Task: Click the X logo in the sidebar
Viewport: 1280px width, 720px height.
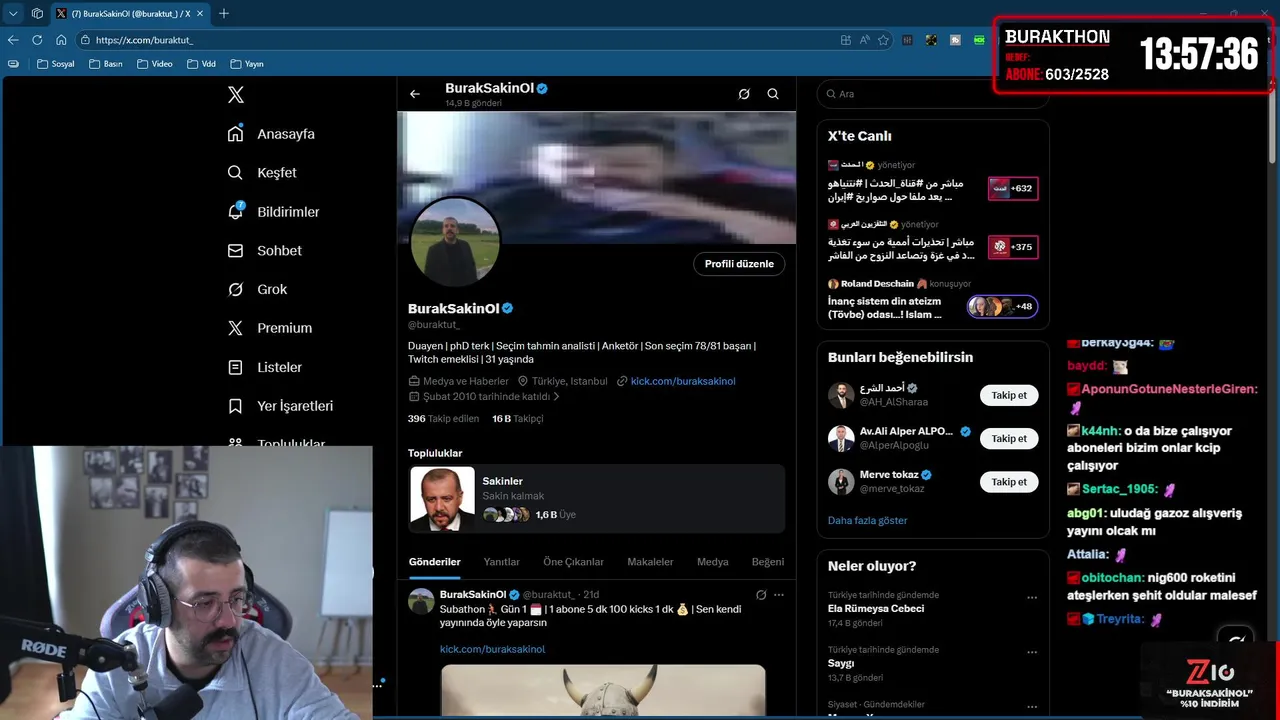Action: click(x=236, y=95)
